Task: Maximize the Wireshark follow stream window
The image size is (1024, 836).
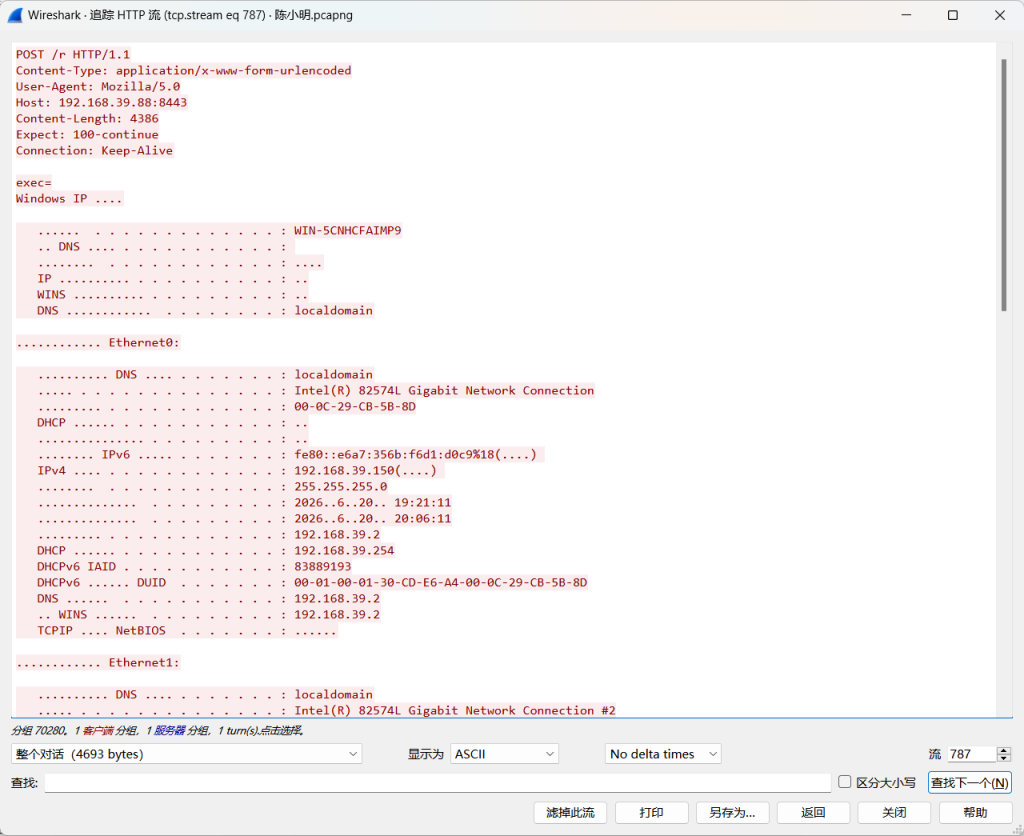Action: coord(953,15)
